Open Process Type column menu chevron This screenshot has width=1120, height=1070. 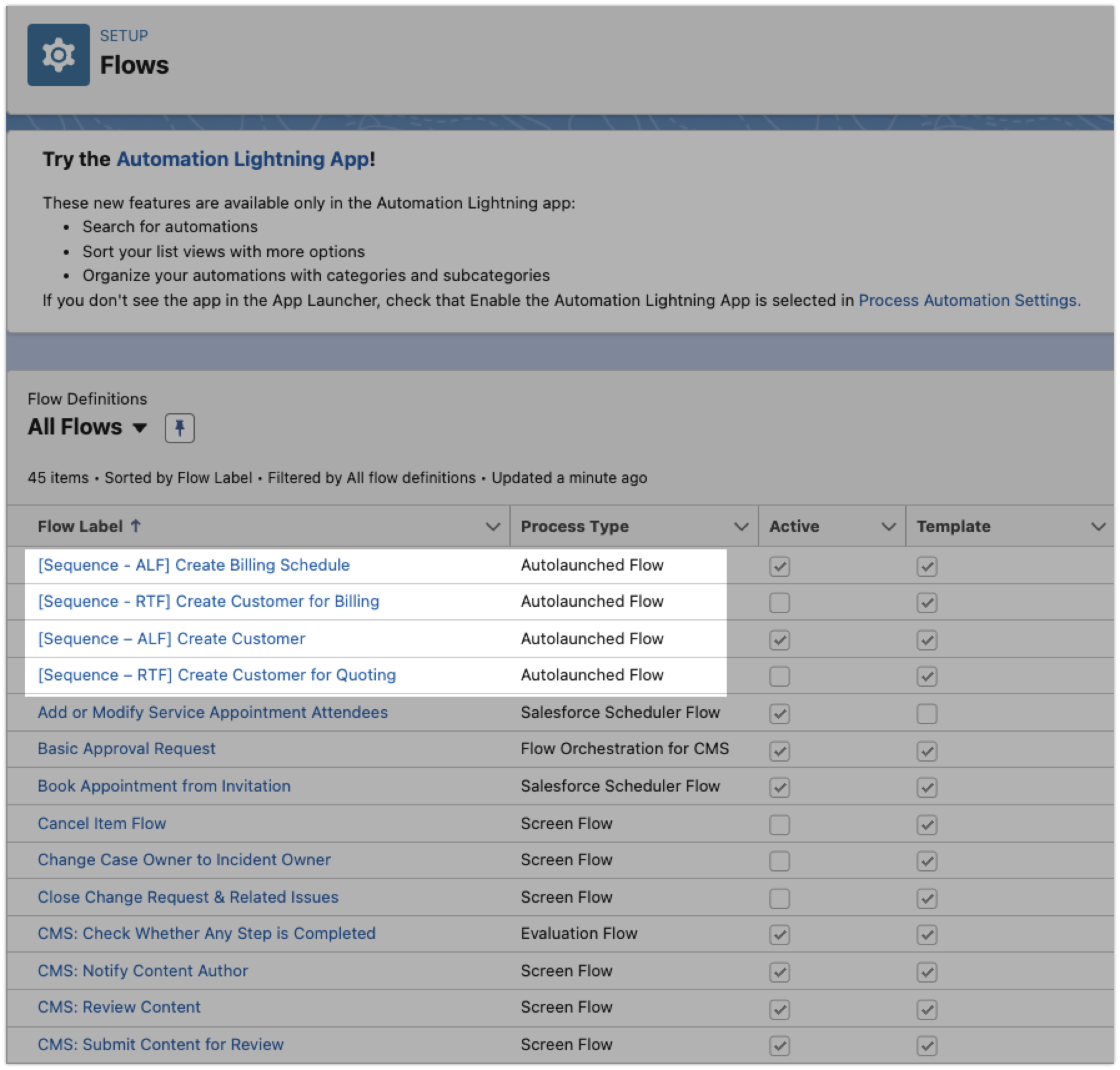[741, 527]
